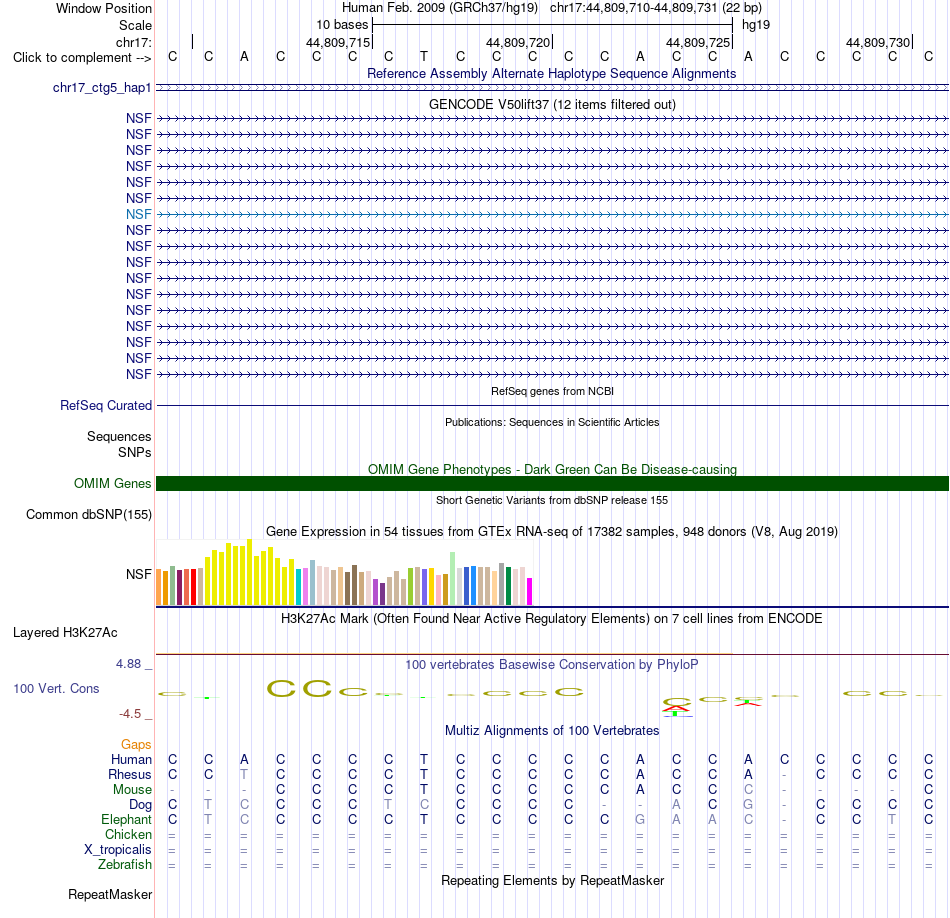Click the tall light-green bar in GTEx chart
Viewport: 950px width, 918px height.
453,579
